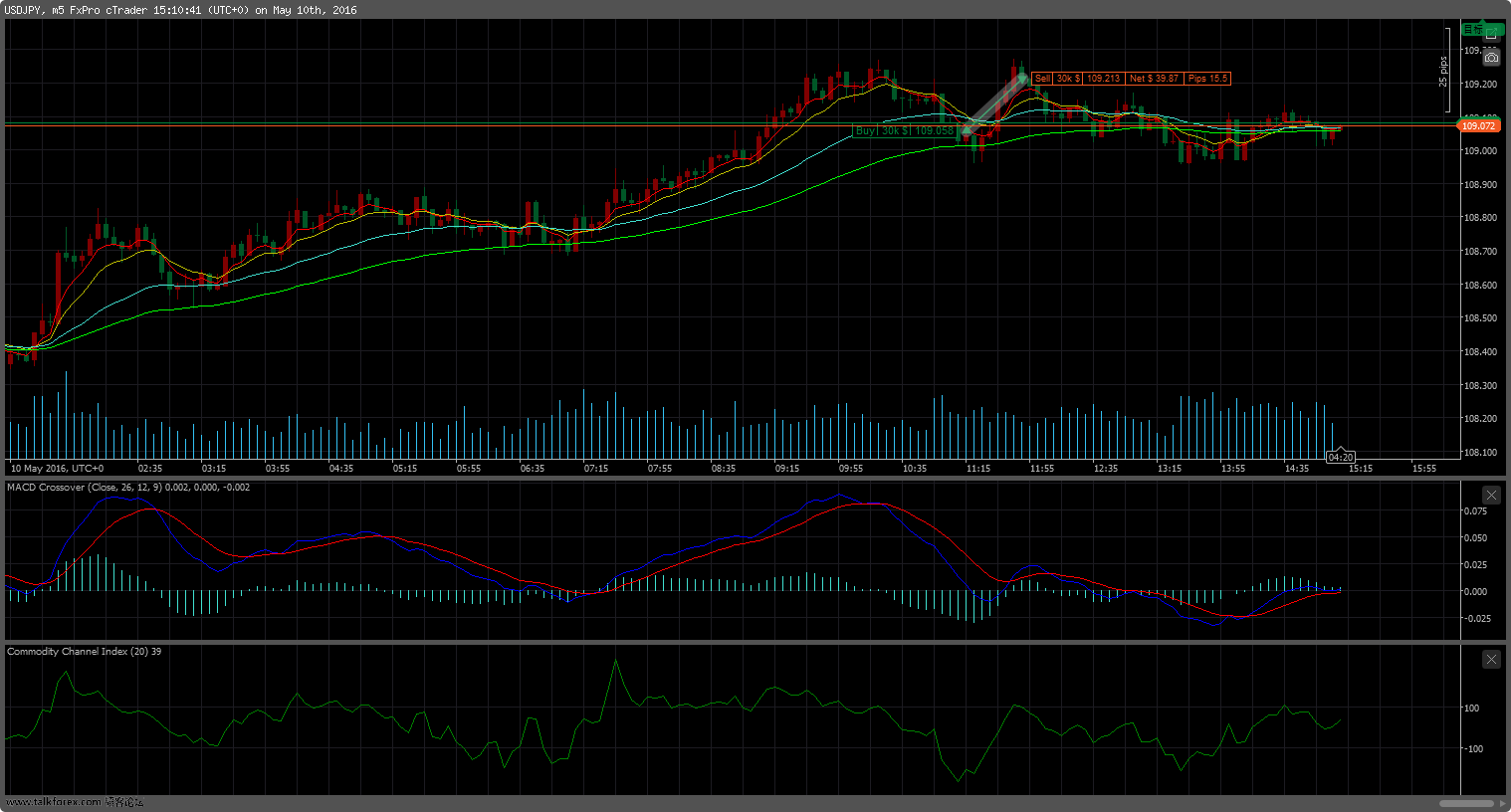The height and width of the screenshot is (812, 1511).
Task: Click the Pips 15.5 deal label
Action: click(x=1207, y=78)
